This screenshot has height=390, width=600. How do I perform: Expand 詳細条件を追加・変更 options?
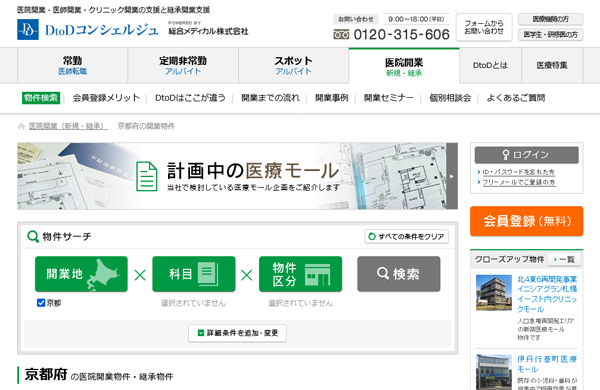click(237, 333)
